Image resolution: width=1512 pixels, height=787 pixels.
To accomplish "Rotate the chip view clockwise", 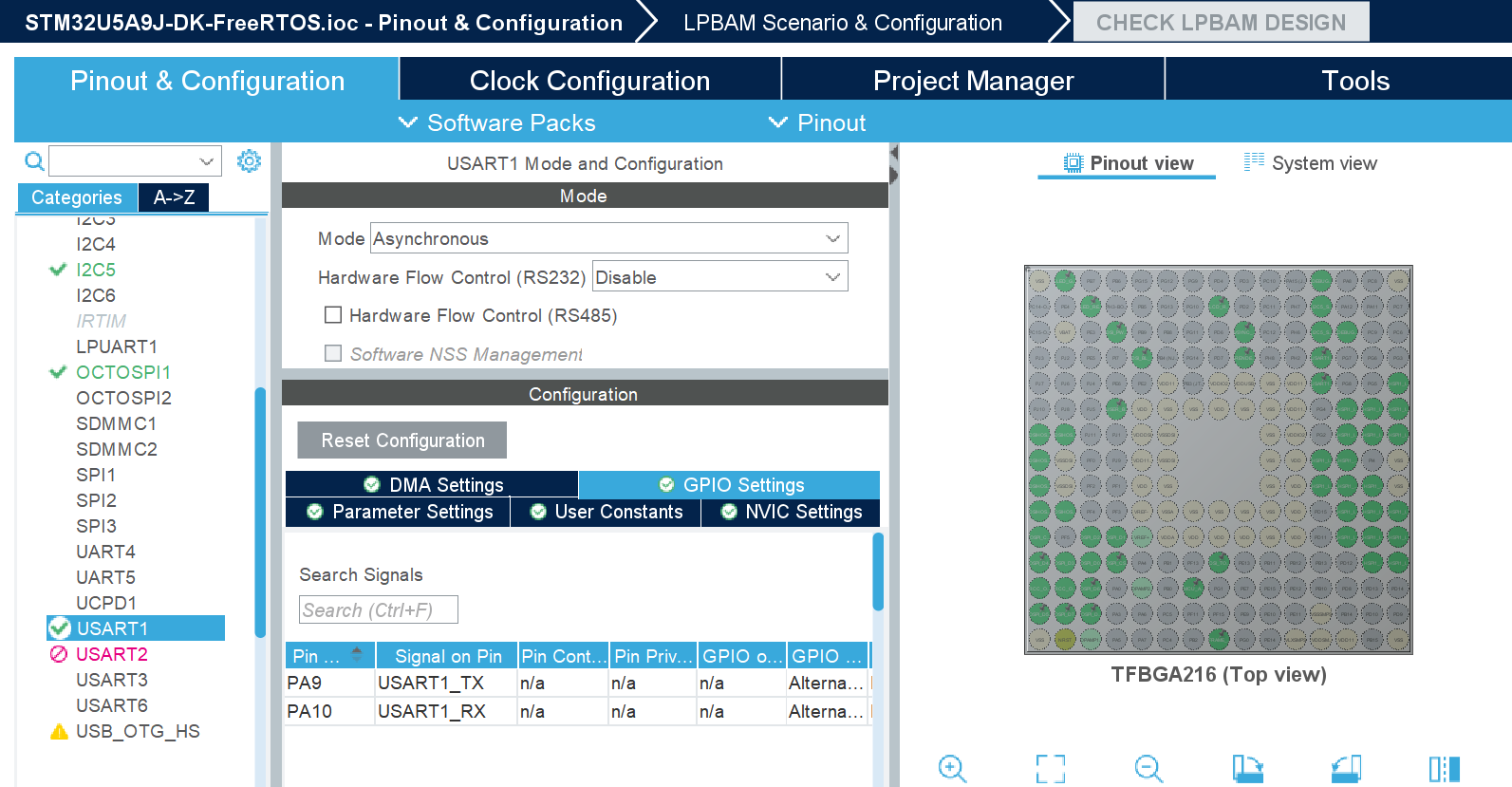I will [x=1247, y=768].
